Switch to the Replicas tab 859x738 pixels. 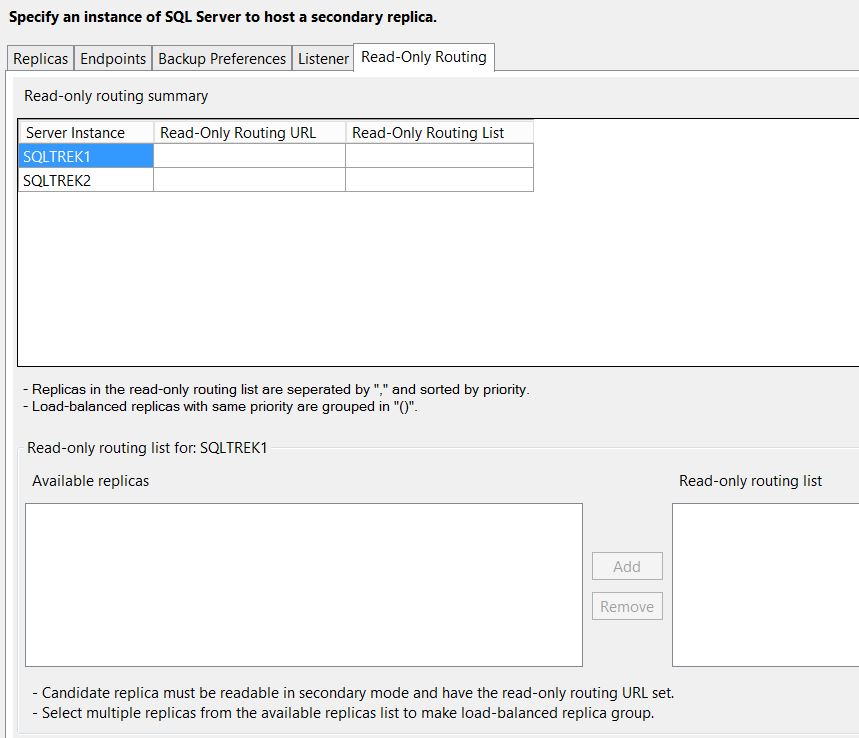[x=40, y=59]
